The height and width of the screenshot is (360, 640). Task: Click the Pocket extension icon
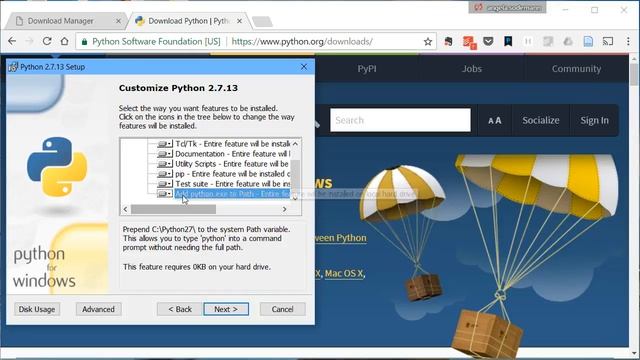pos(488,41)
